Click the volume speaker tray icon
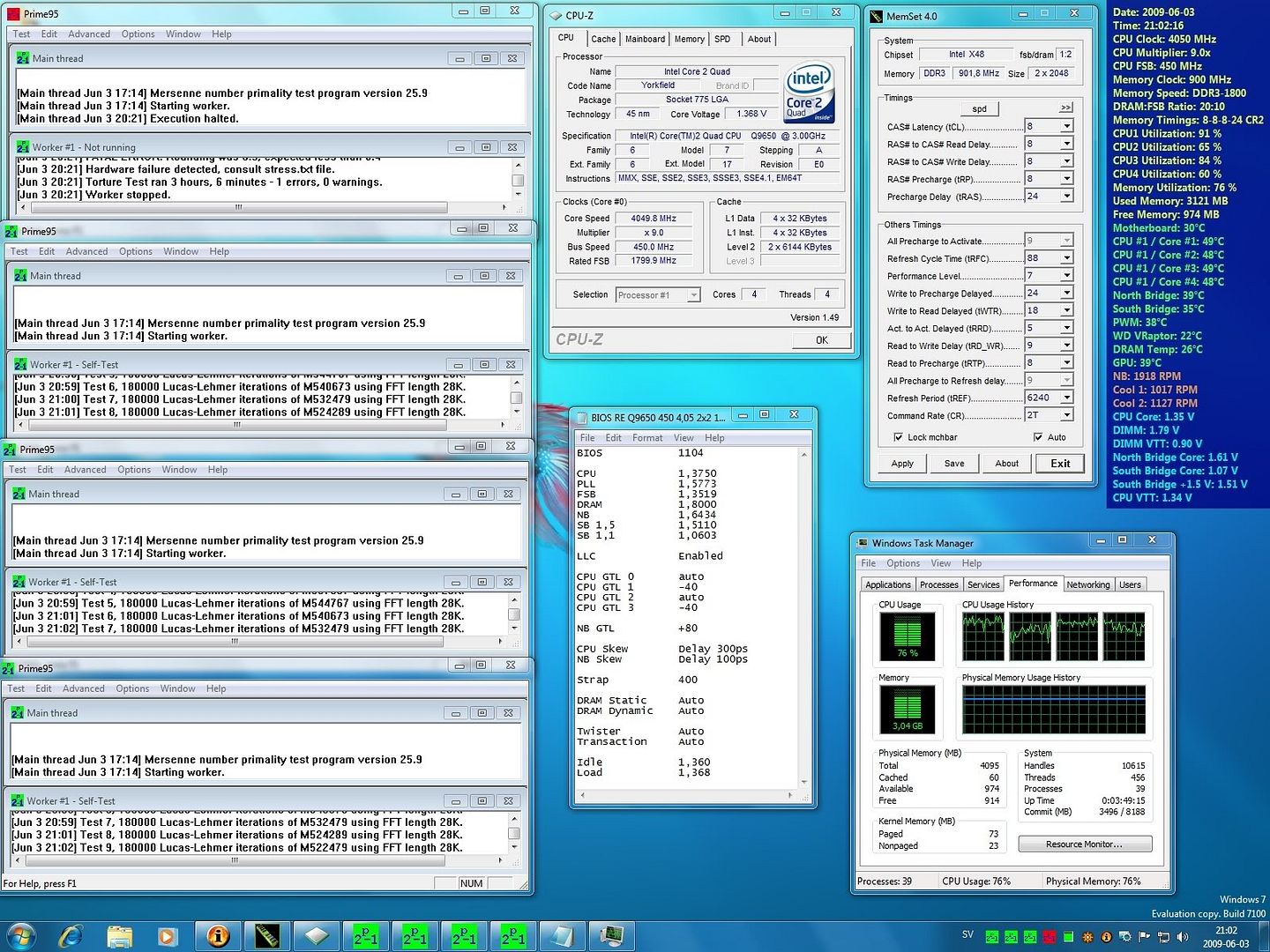 click(x=1183, y=937)
